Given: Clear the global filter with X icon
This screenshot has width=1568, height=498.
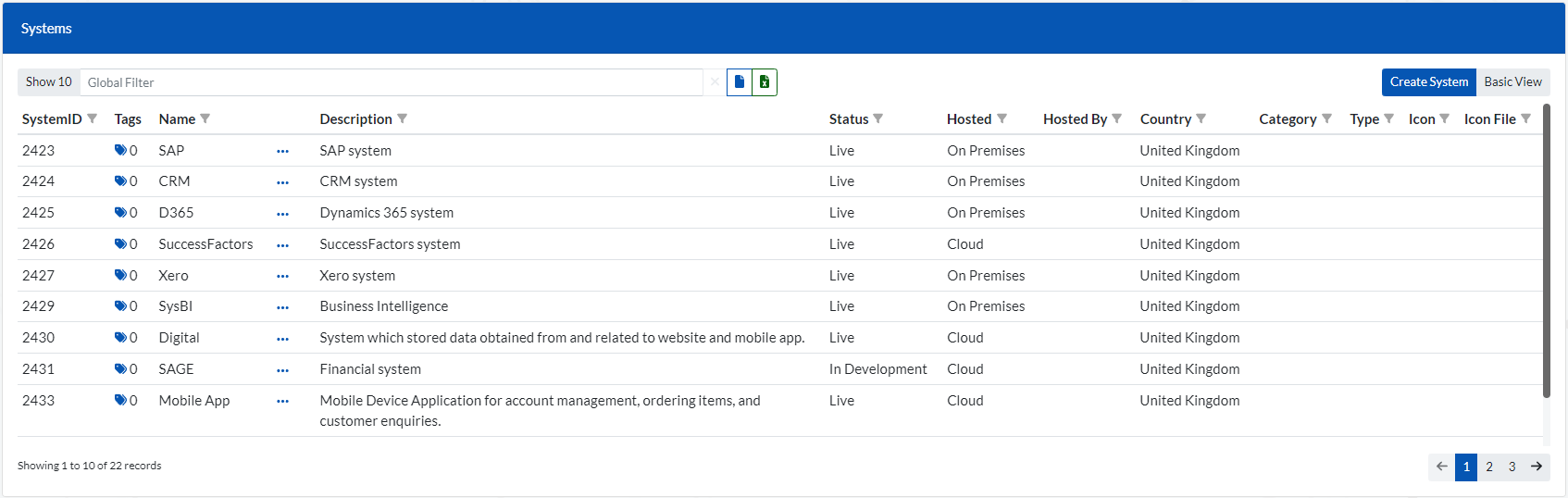Looking at the screenshot, I should point(715,82).
